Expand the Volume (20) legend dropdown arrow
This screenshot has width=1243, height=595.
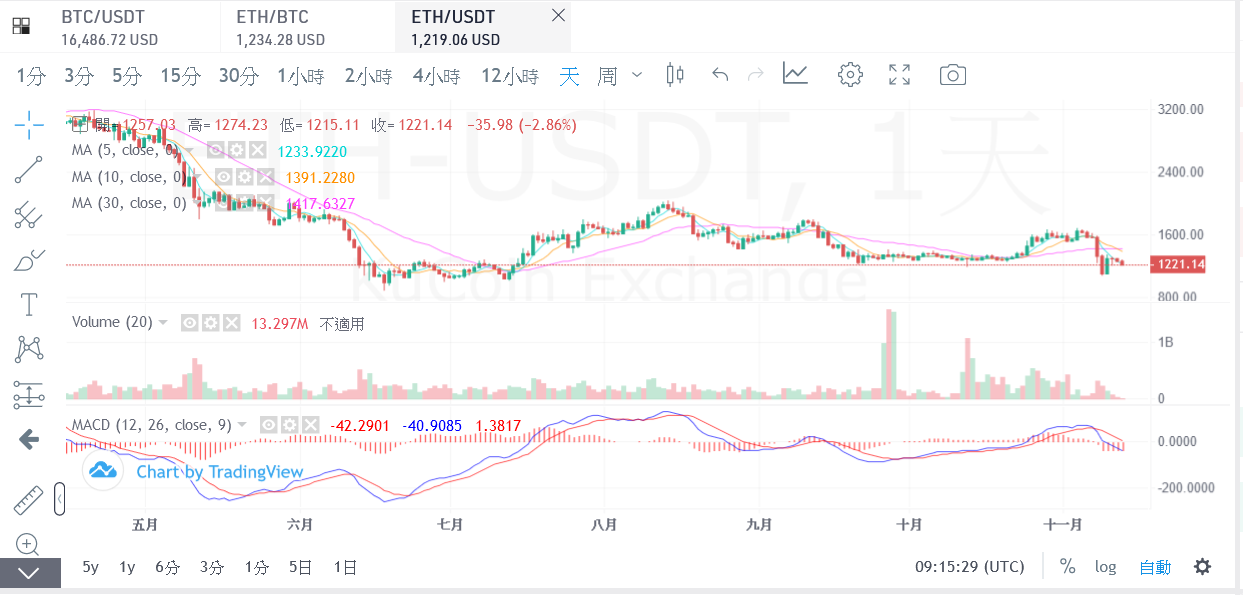coord(163,323)
